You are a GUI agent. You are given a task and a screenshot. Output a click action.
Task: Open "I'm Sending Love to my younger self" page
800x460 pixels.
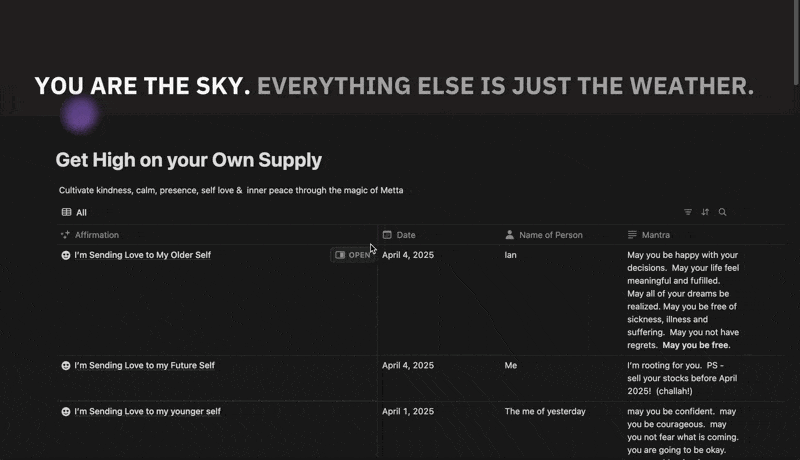(x=147, y=411)
